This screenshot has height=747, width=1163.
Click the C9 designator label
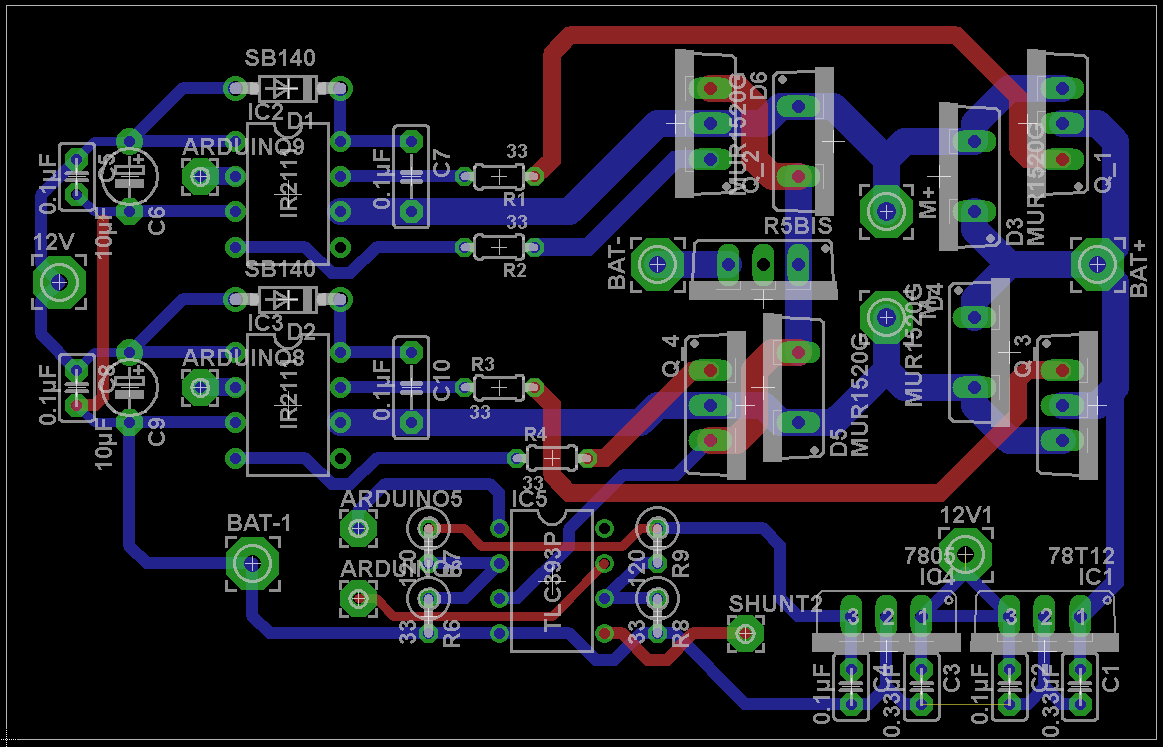[x=157, y=432]
